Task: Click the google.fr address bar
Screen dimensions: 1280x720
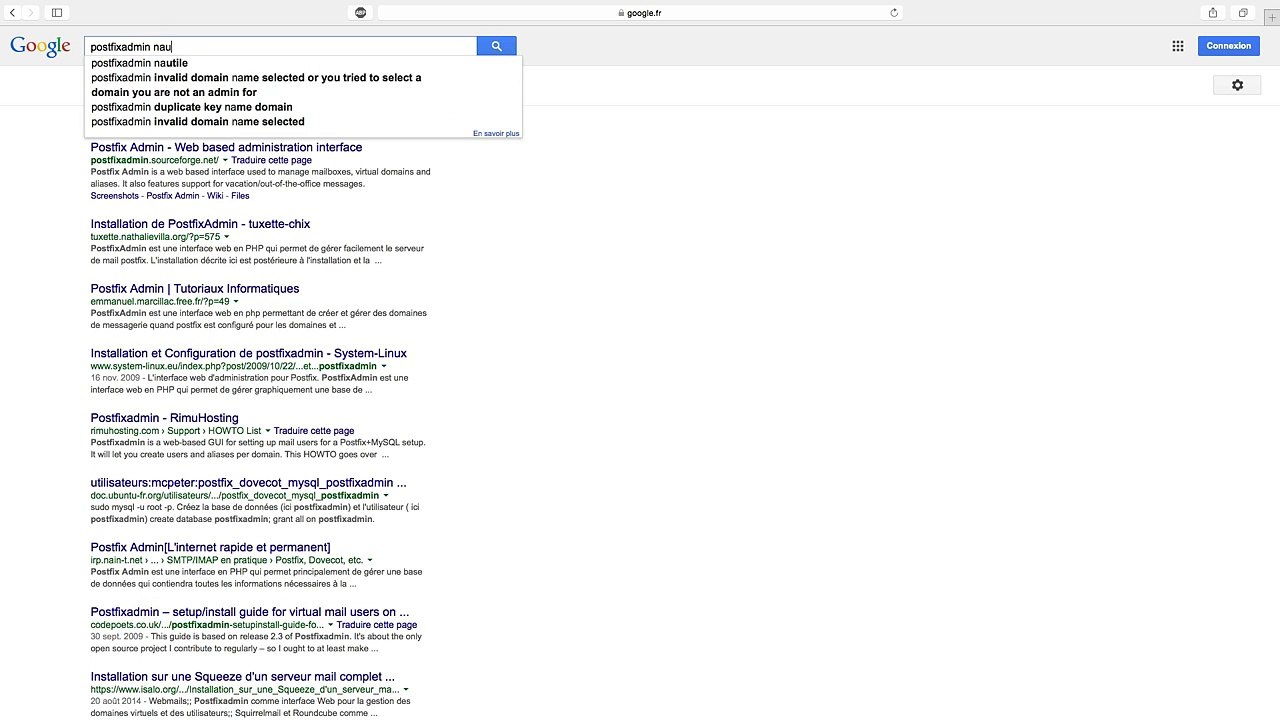Action: point(640,13)
